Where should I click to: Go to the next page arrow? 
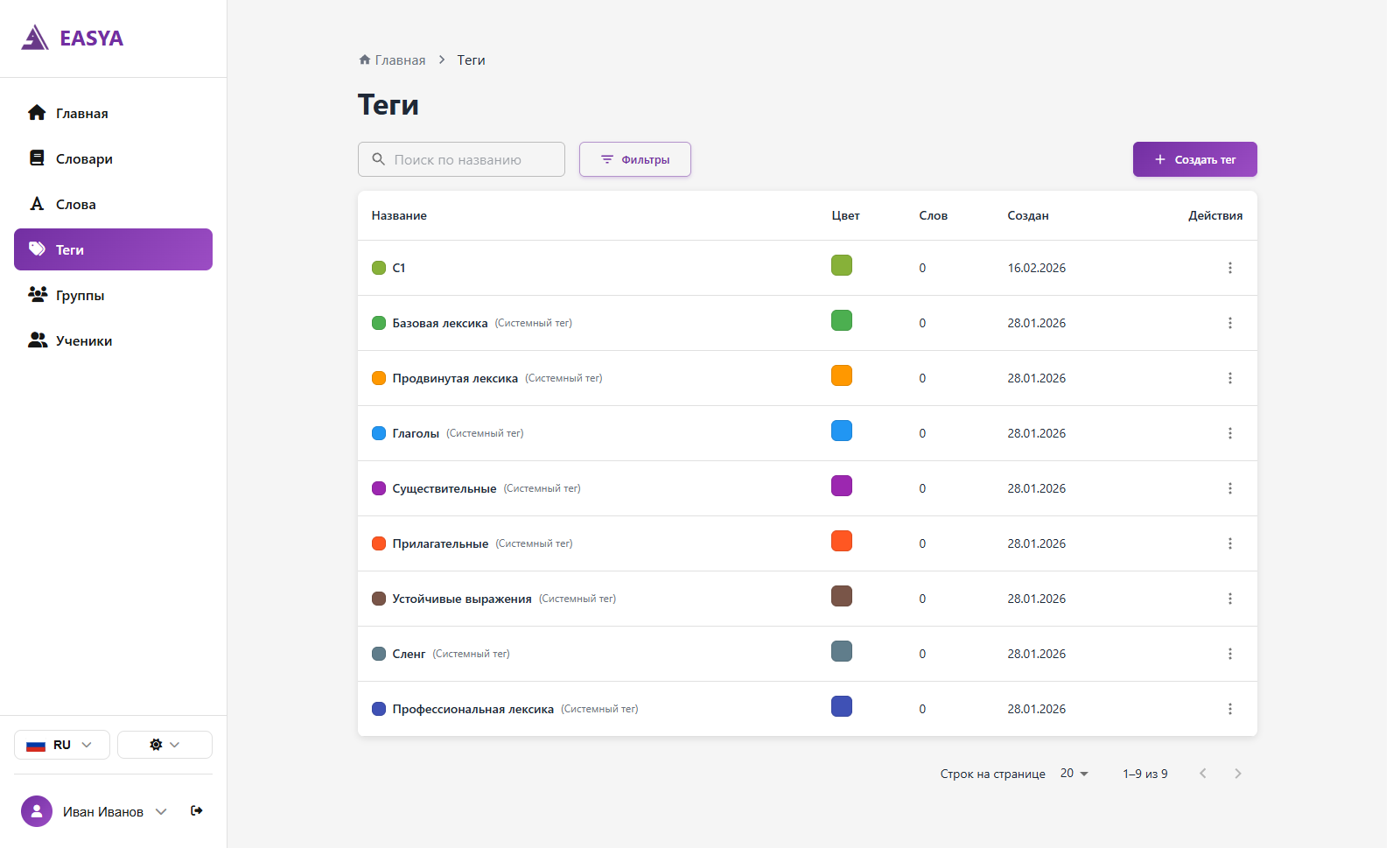[1237, 773]
